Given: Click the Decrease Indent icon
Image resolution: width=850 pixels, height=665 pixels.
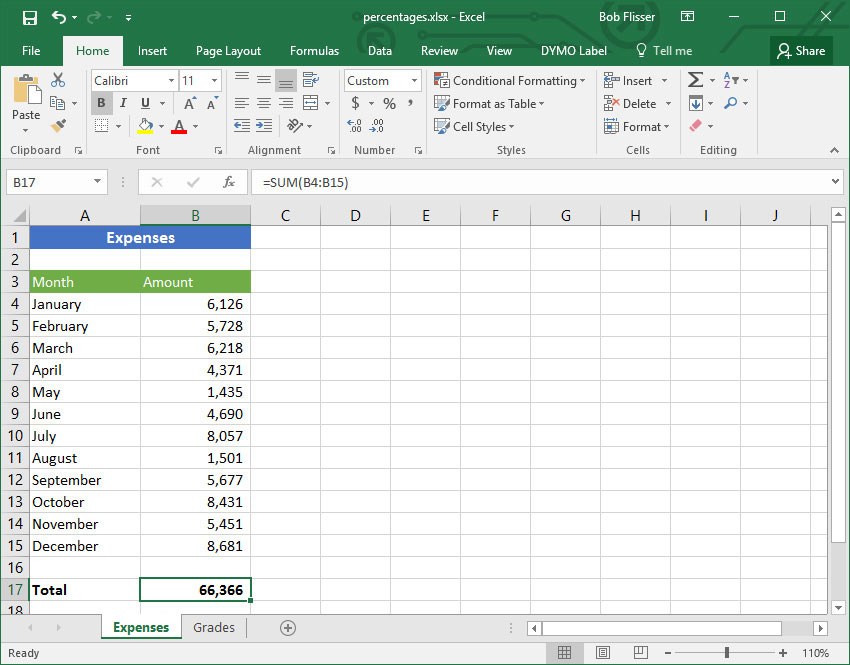Looking at the screenshot, I should (x=242, y=126).
